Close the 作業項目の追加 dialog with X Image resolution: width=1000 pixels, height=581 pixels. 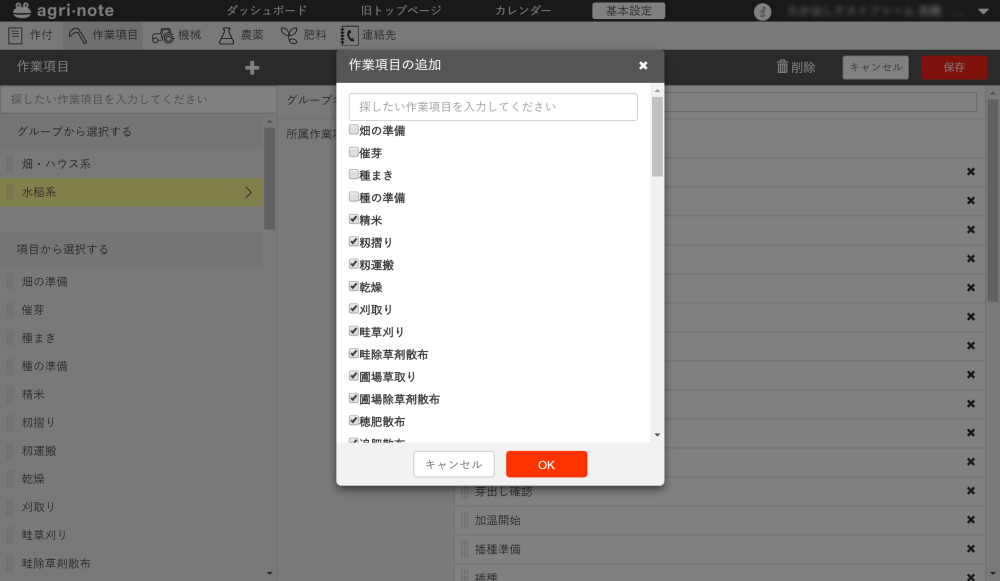643,66
